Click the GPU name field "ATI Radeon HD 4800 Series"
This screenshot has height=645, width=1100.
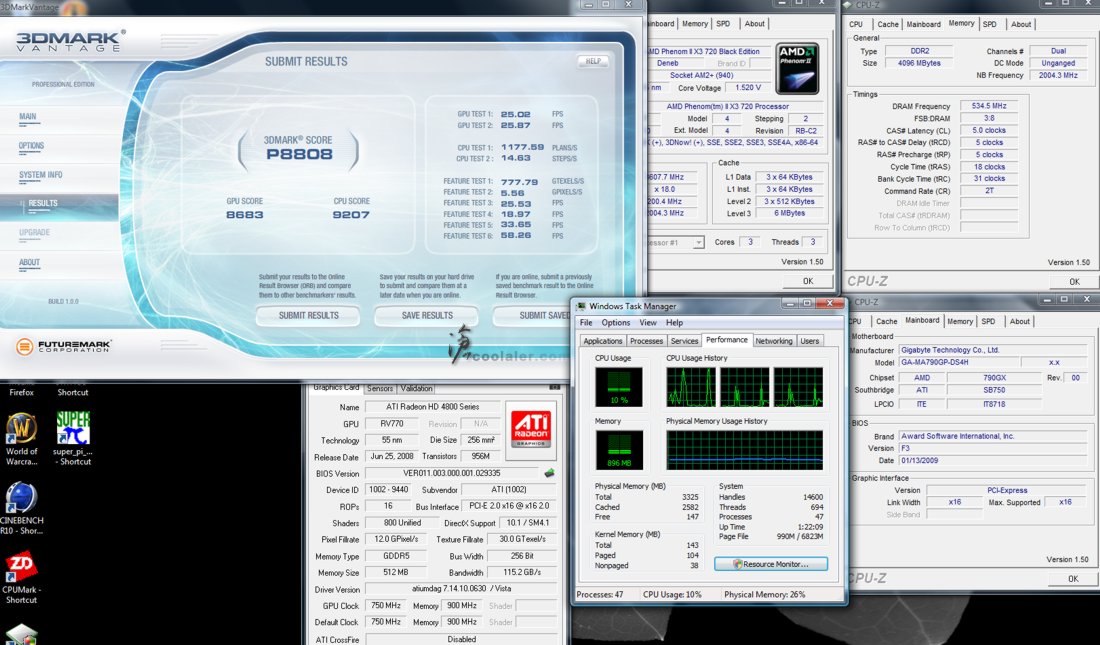(432, 407)
